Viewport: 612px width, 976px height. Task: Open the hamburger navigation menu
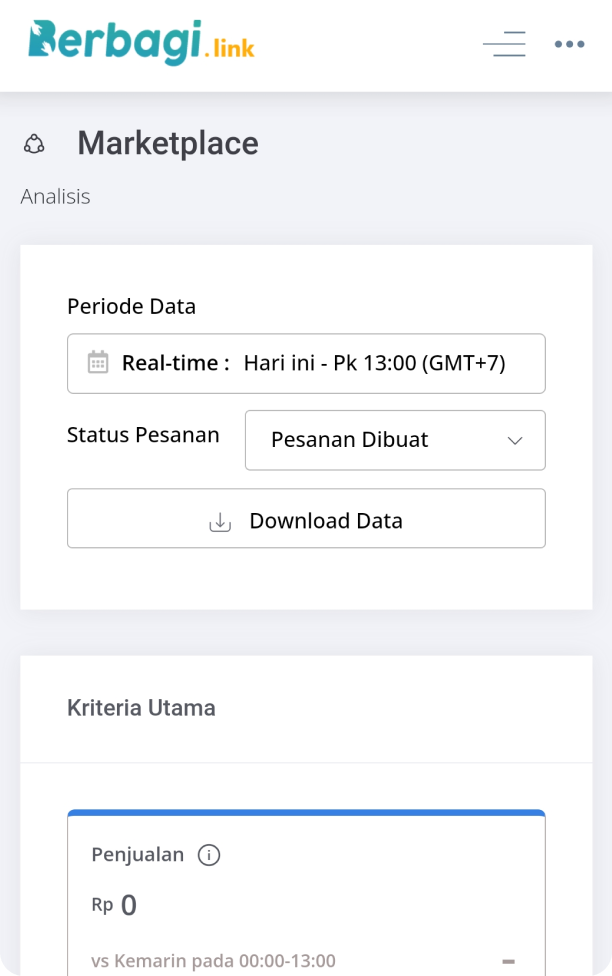pyautogui.click(x=504, y=44)
